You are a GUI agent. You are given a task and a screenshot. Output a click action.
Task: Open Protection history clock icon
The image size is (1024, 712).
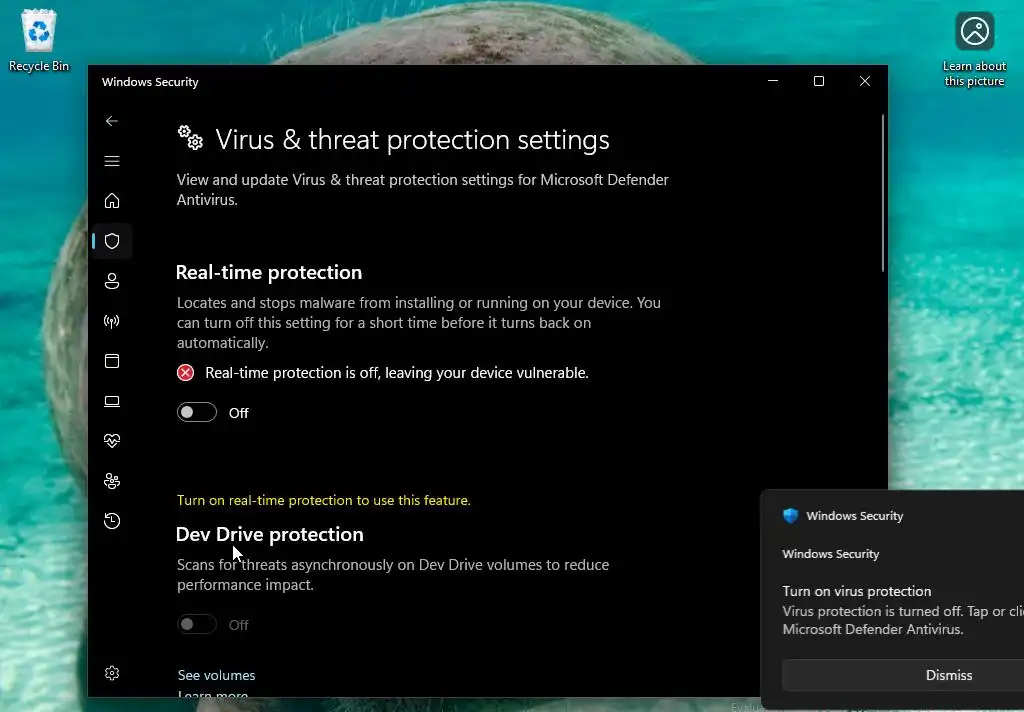[112, 521]
